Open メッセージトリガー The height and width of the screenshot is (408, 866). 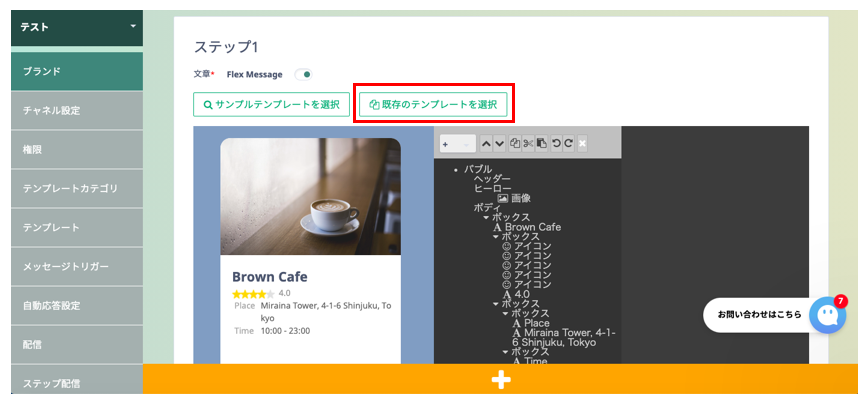[77, 267]
